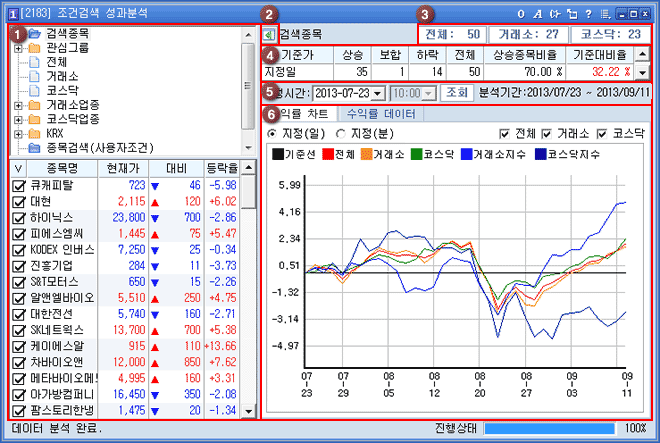The width and height of the screenshot is (660, 443).
Task: Uncheck the 큐캐피탈 stock checkbox
Action: tap(16, 186)
